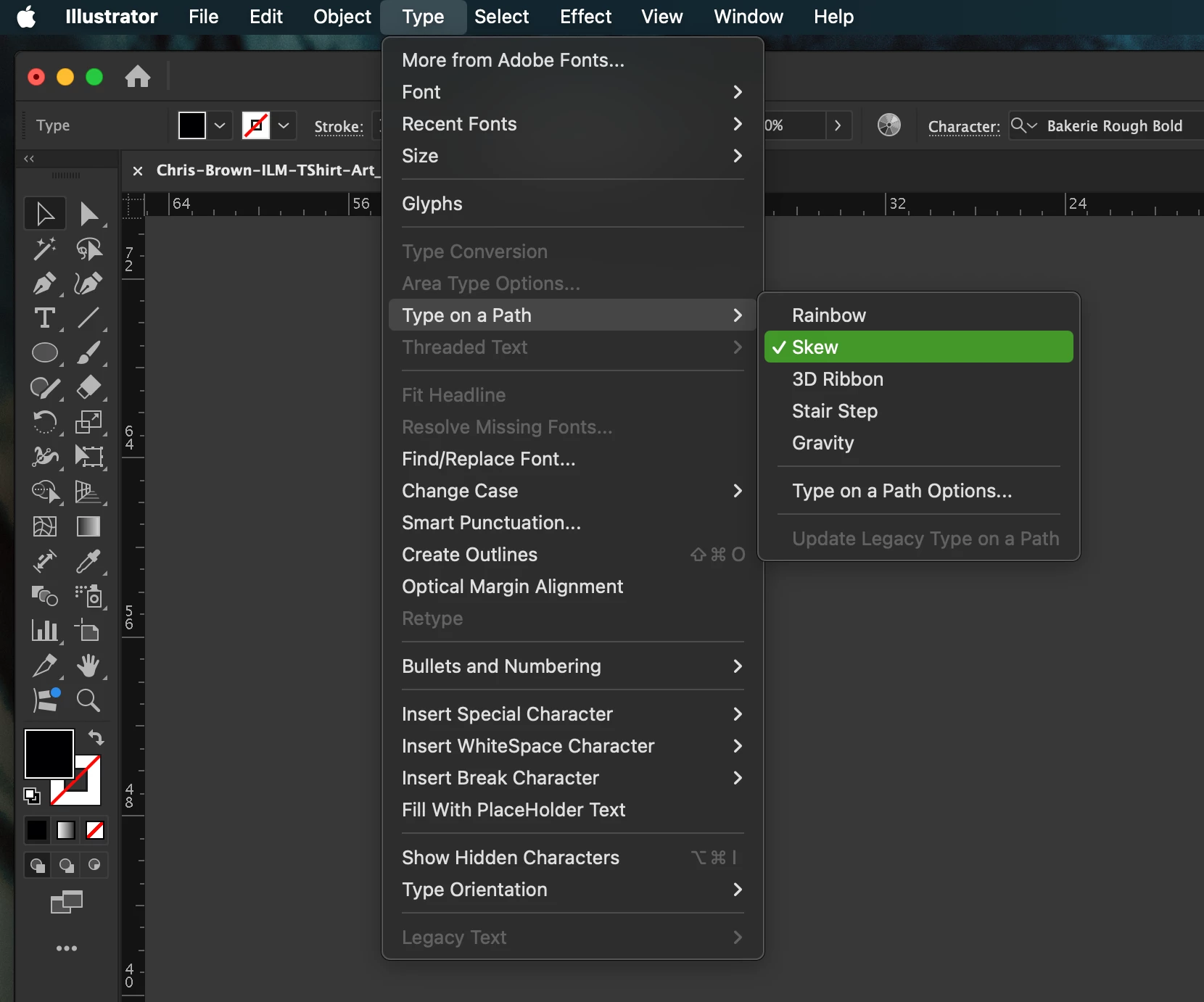Open Type on a Path Options
Screen dimensions: 1204x1002
(x=919, y=491)
